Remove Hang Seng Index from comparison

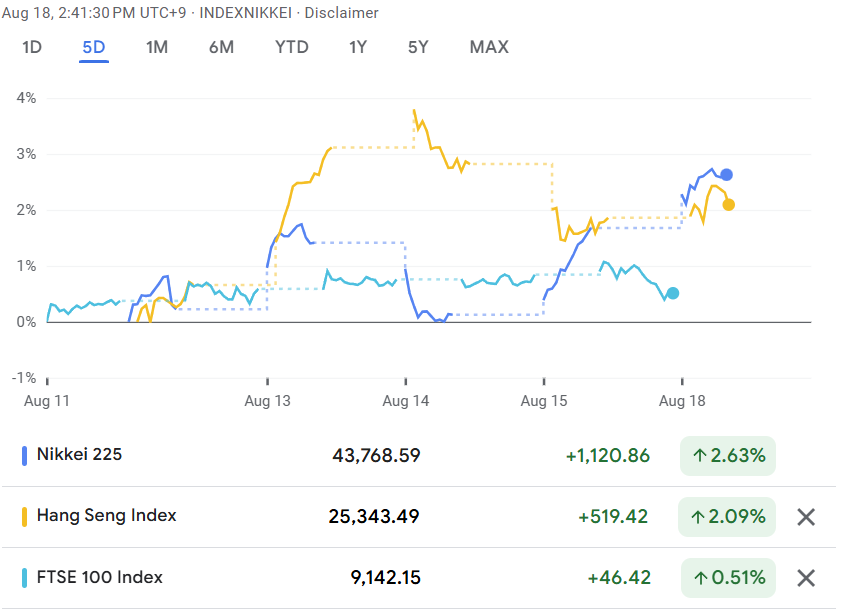[805, 517]
